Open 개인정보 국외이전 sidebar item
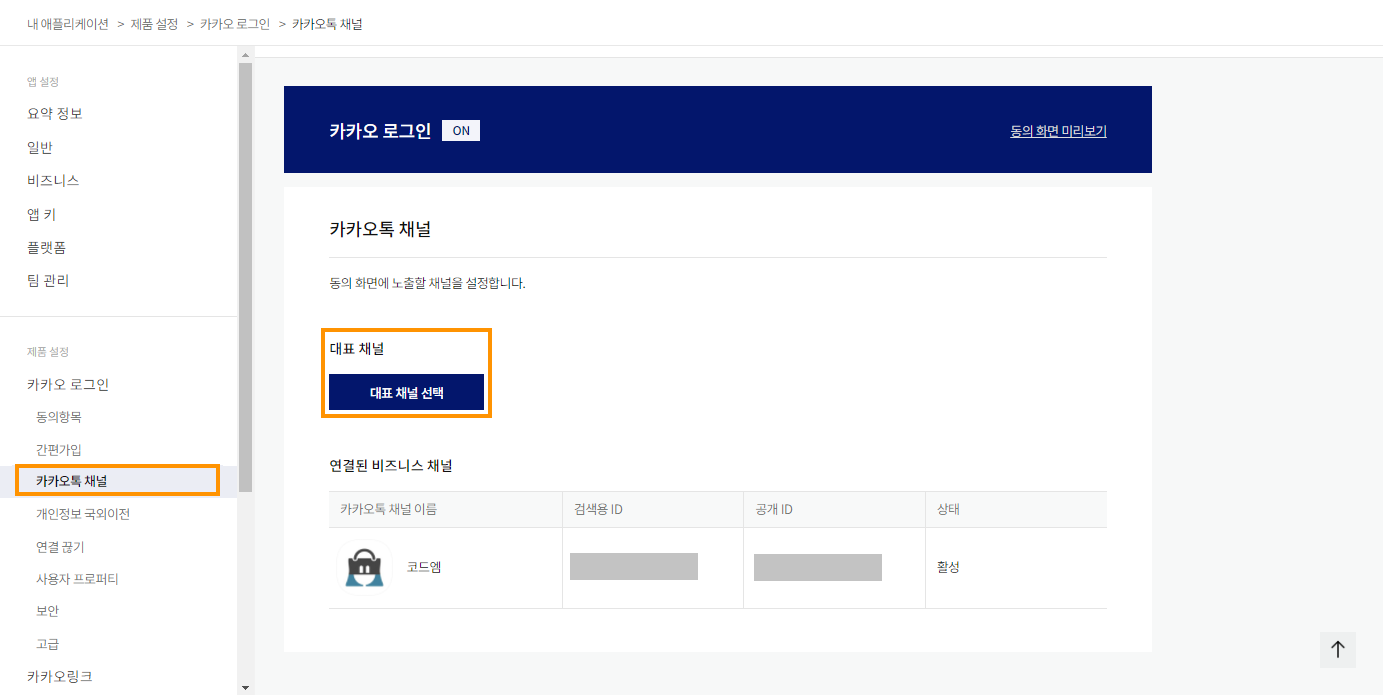This screenshot has width=1383, height=695. tap(83, 515)
